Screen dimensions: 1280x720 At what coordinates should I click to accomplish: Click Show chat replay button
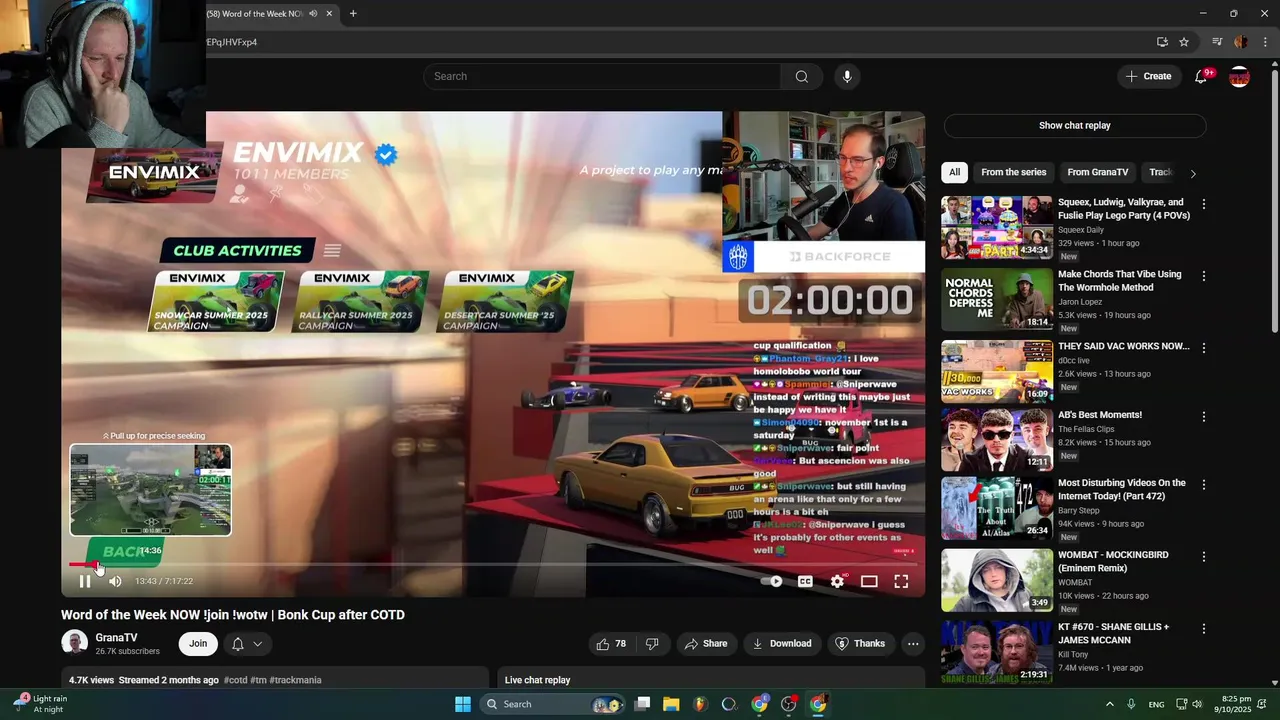[1075, 125]
